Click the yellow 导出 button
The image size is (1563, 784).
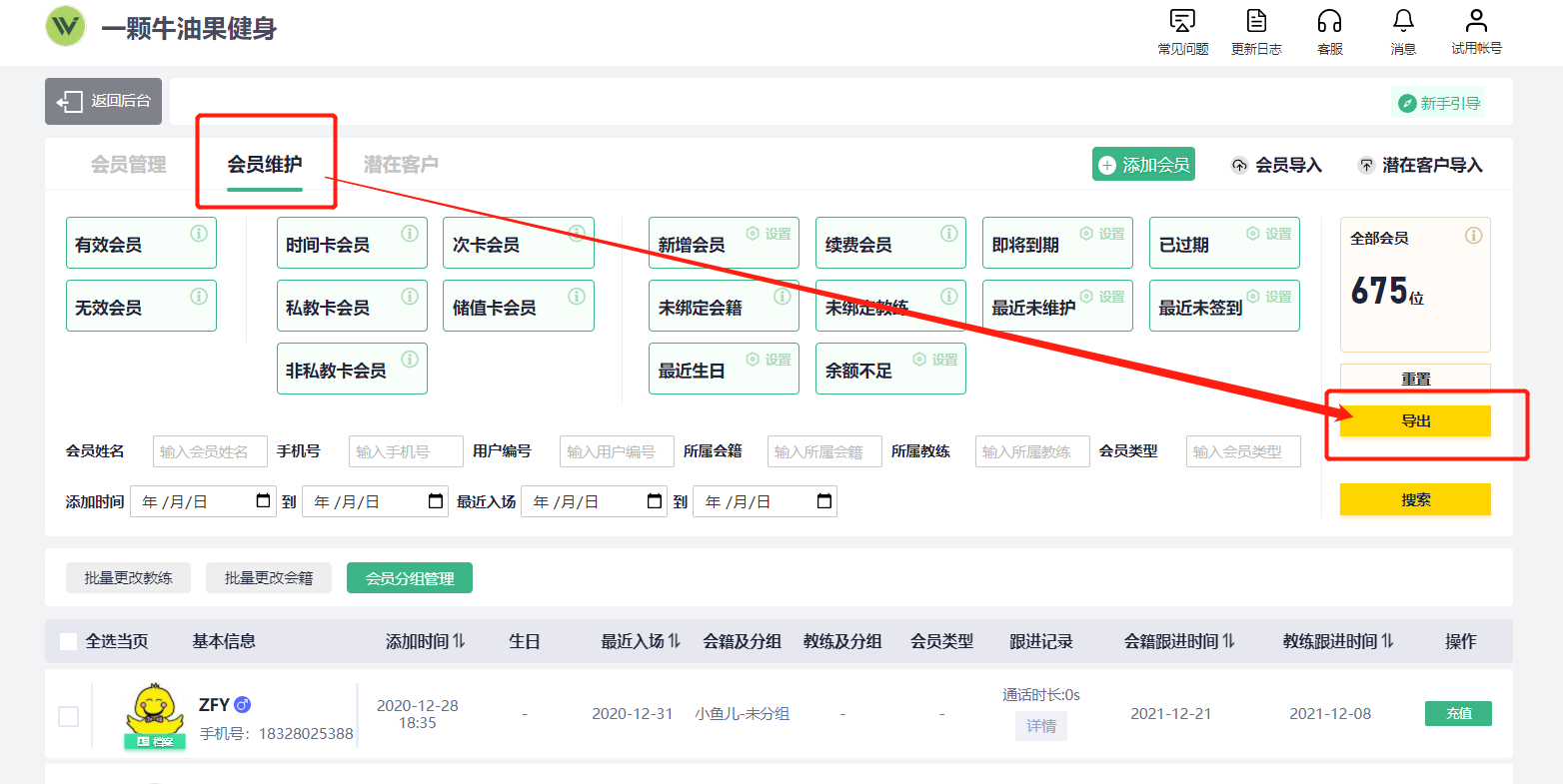pos(1414,421)
